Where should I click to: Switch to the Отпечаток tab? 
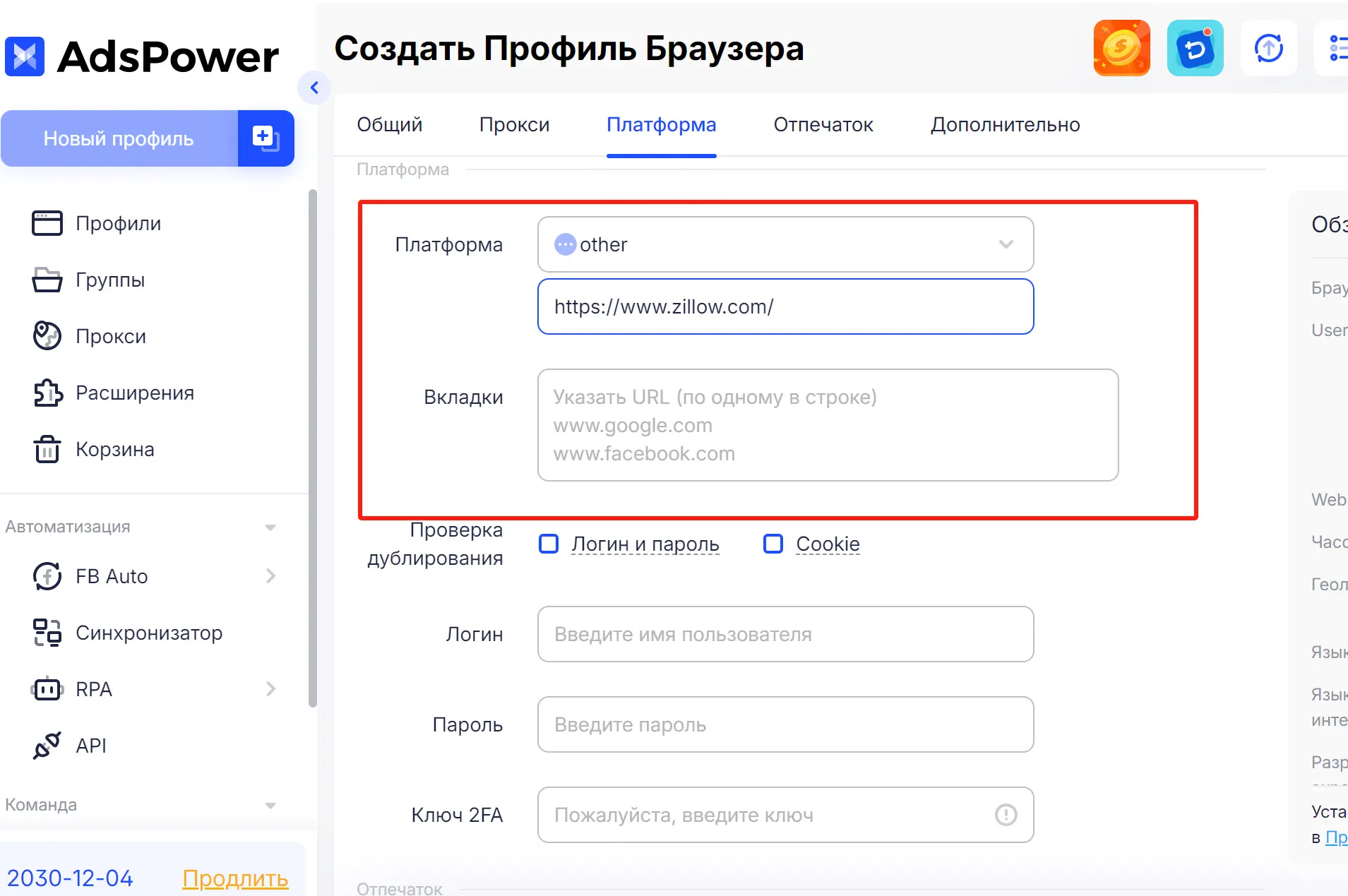click(823, 125)
